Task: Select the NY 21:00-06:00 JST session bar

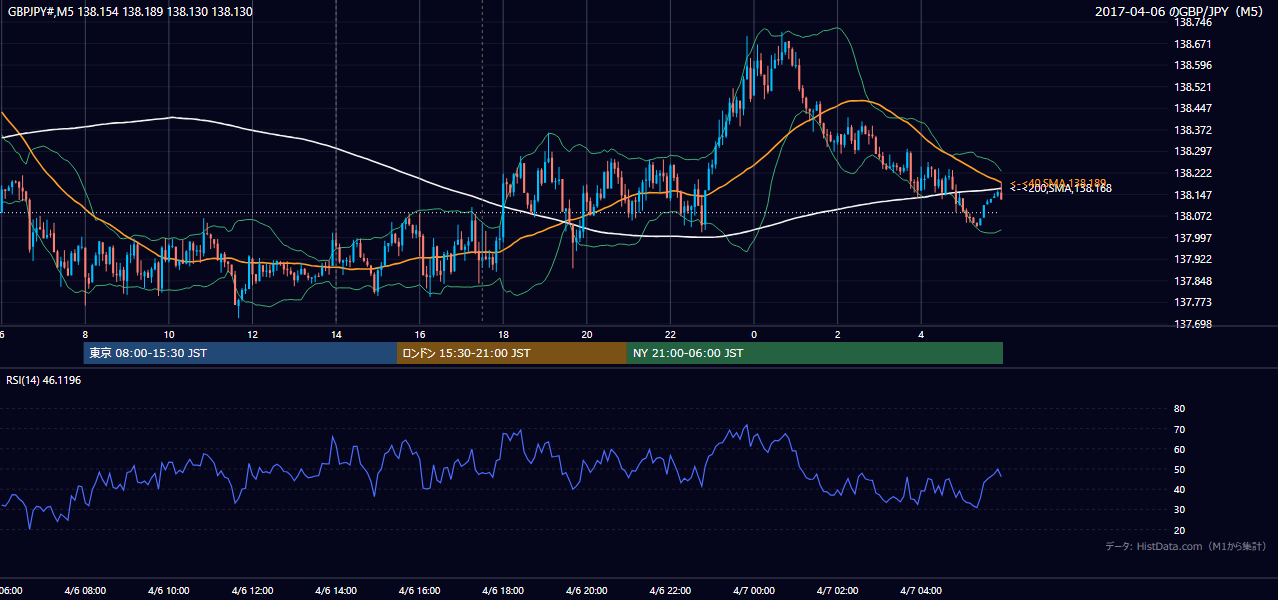Action: [x=815, y=353]
